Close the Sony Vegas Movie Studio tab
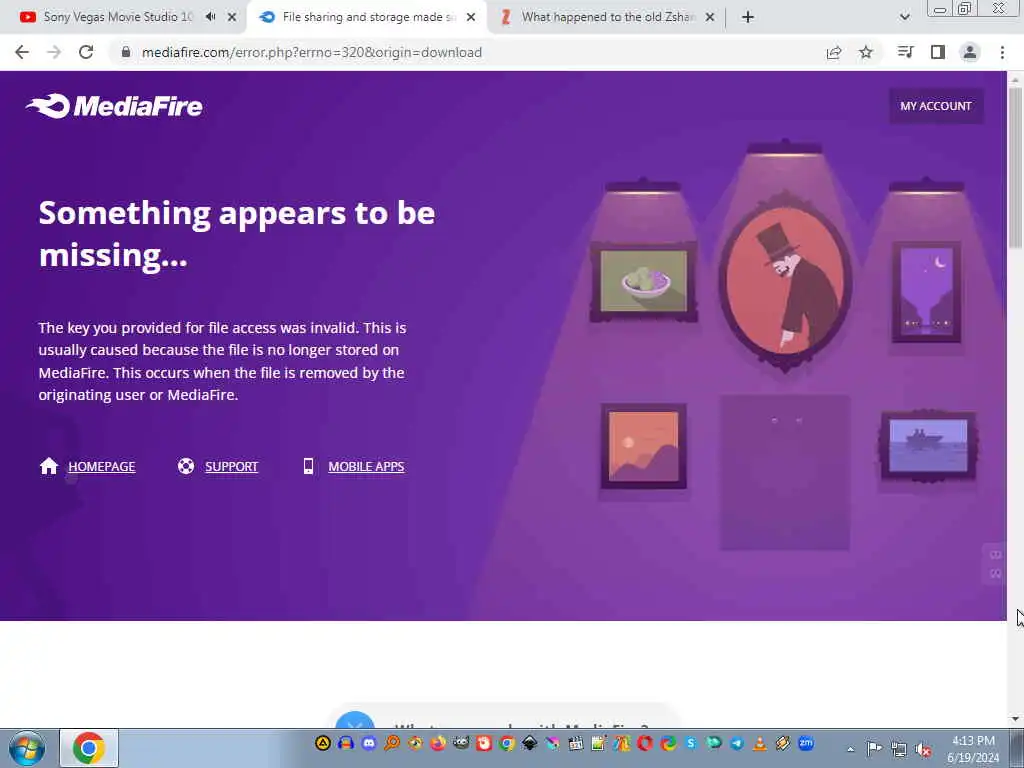This screenshot has width=1024, height=768. 232,17
